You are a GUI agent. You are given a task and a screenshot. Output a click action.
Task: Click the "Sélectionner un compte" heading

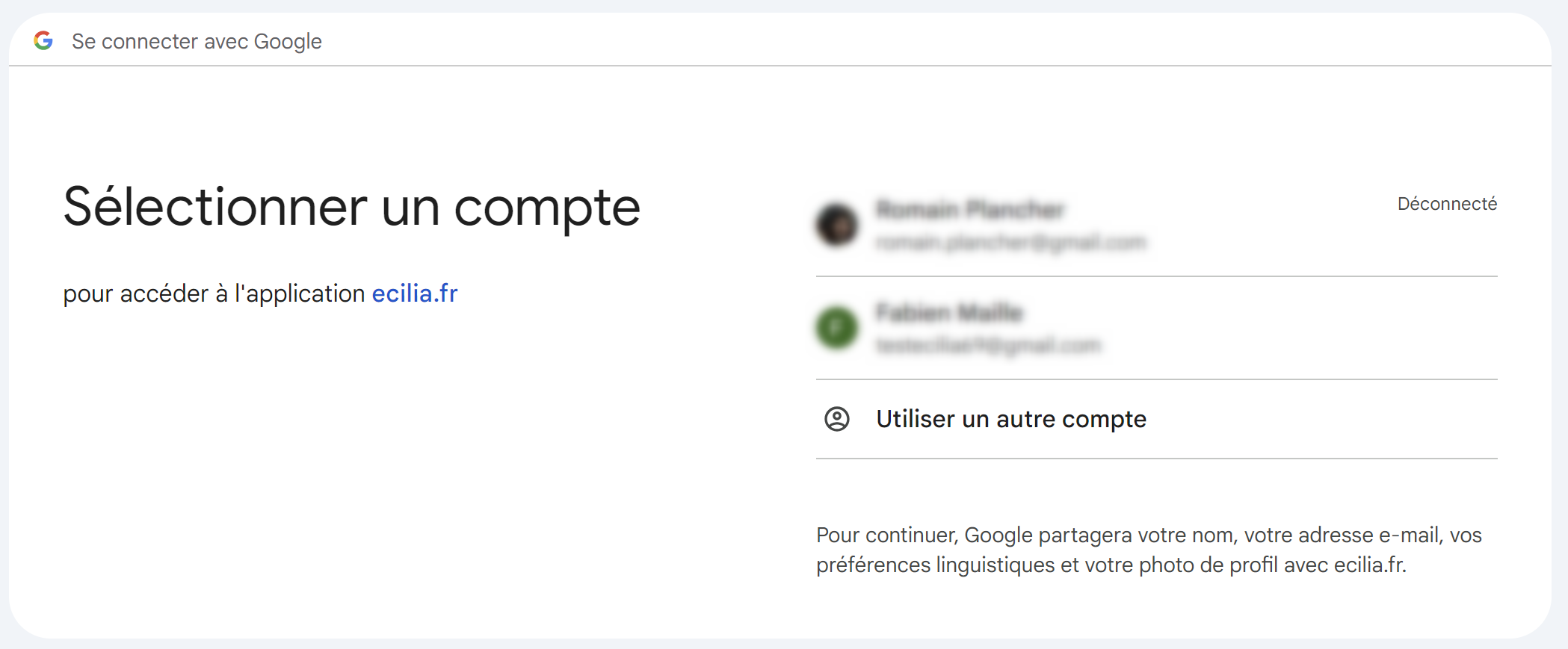tap(351, 207)
